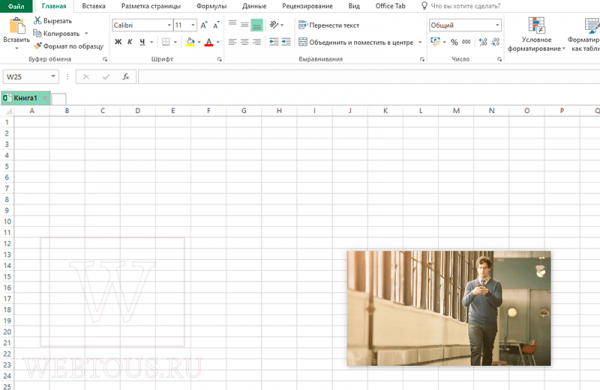Open Conditional Formatting (Условное форматирование)
The width and height of the screenshot is (600, 390).
point(536,34)
